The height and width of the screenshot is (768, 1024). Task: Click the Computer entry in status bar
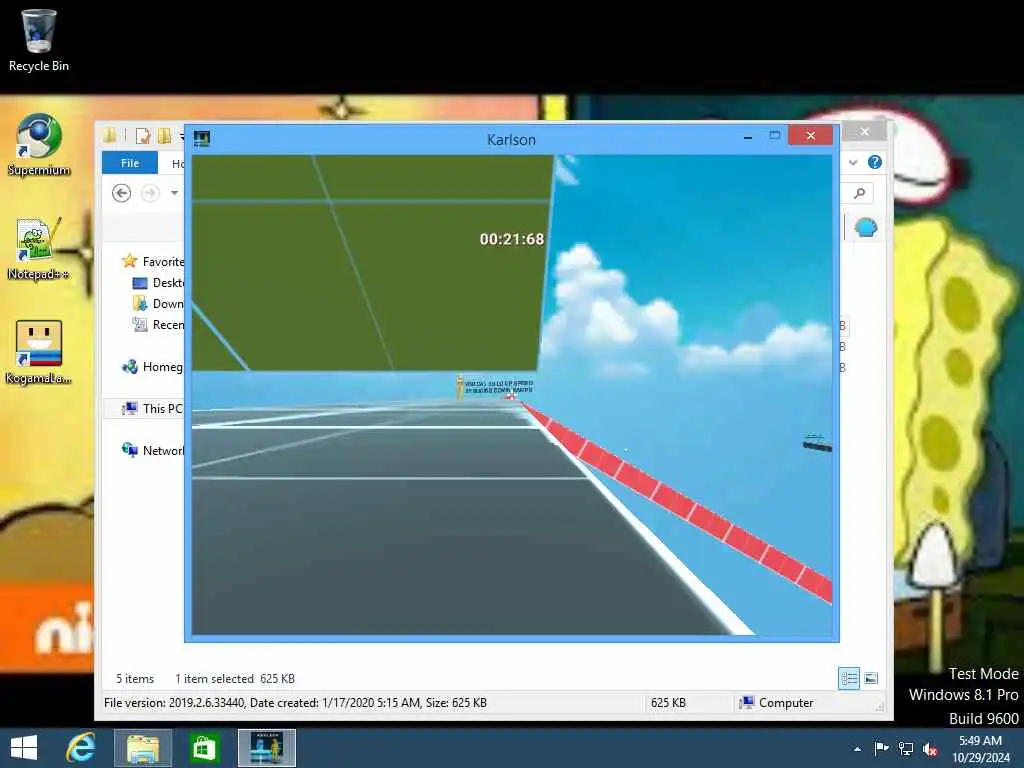pos(776,703)
